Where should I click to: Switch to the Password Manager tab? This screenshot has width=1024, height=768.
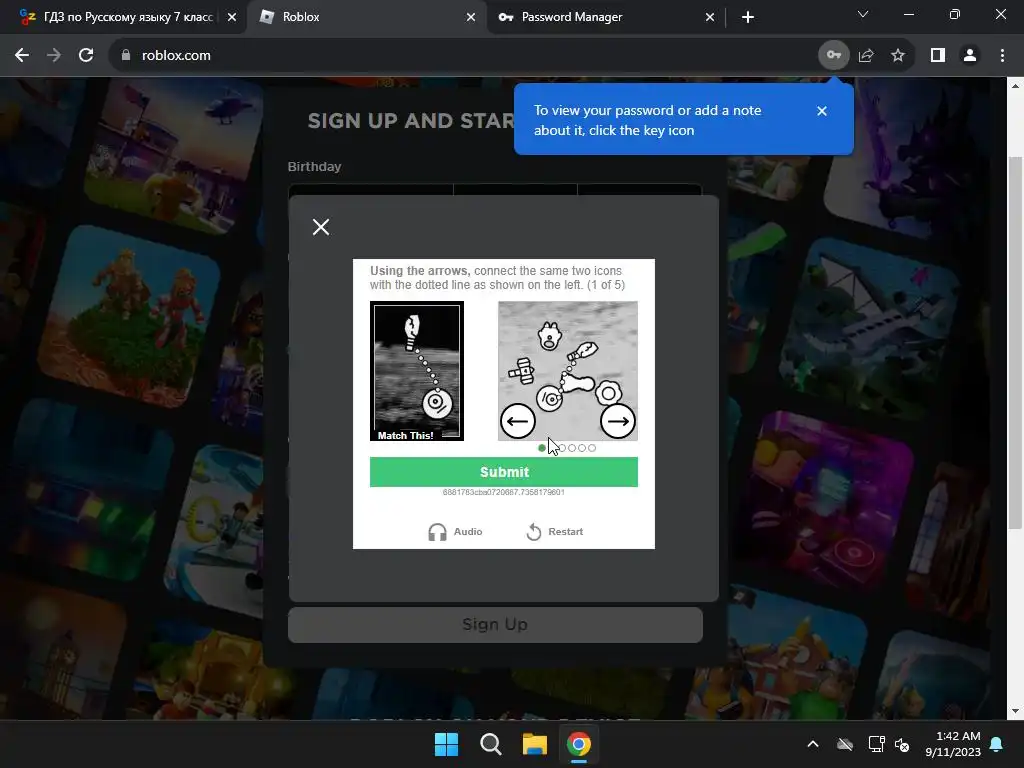[600, 17]
